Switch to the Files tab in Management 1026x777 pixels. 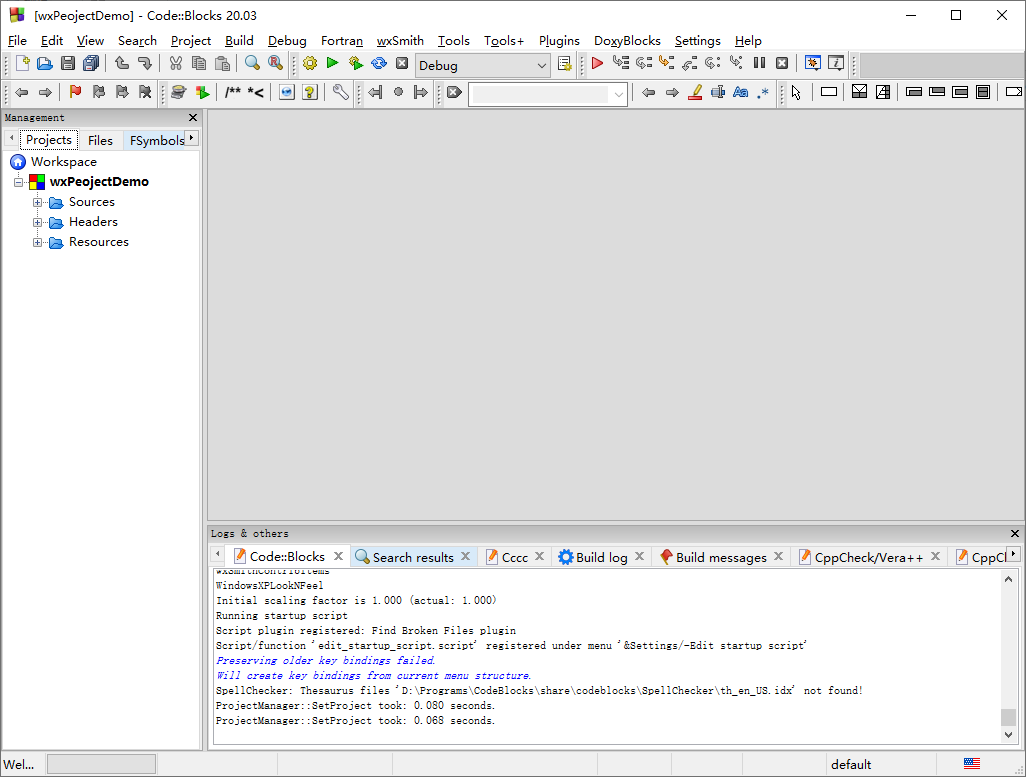100,140
